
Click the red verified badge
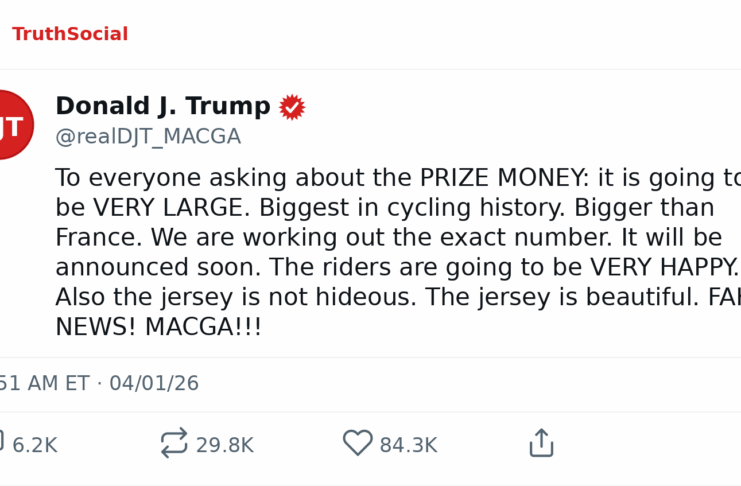click(x=292, y=107)
